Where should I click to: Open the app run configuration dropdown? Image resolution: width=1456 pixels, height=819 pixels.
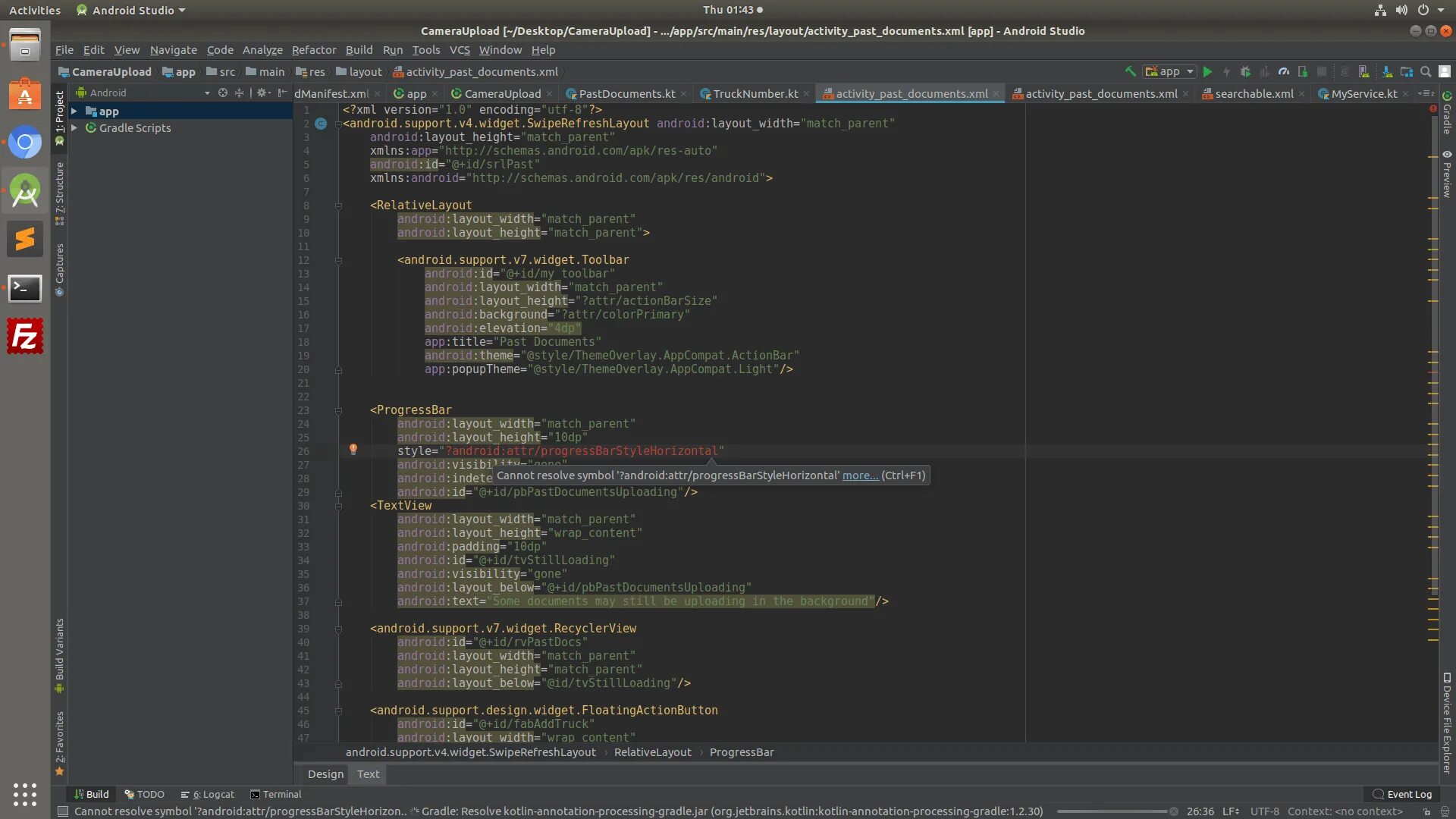click(x=1170, y=71)
